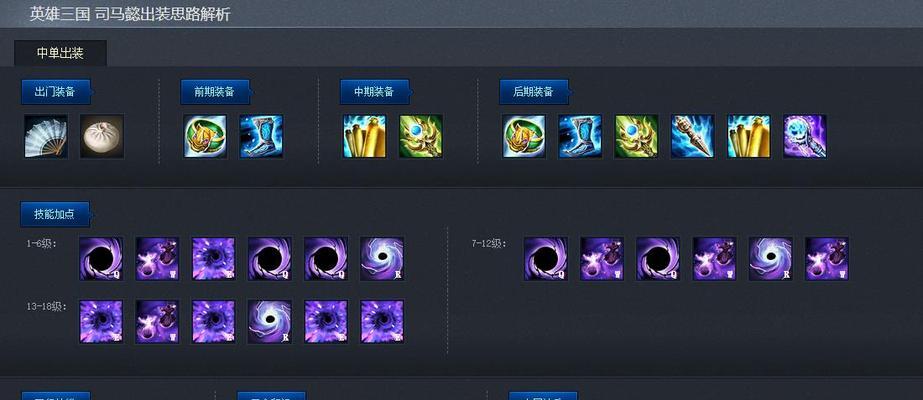Click the 前期装备 label button

pos(215,92)
